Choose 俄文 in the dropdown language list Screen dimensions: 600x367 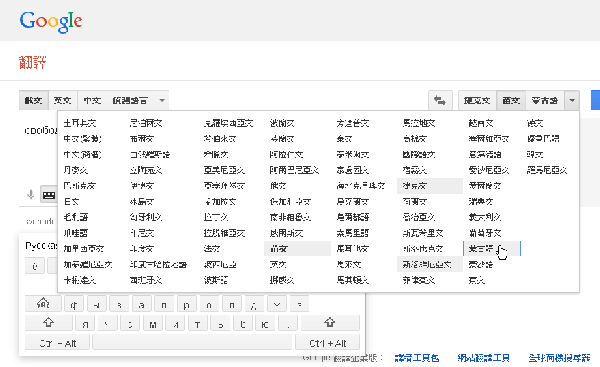click(278, 186)
